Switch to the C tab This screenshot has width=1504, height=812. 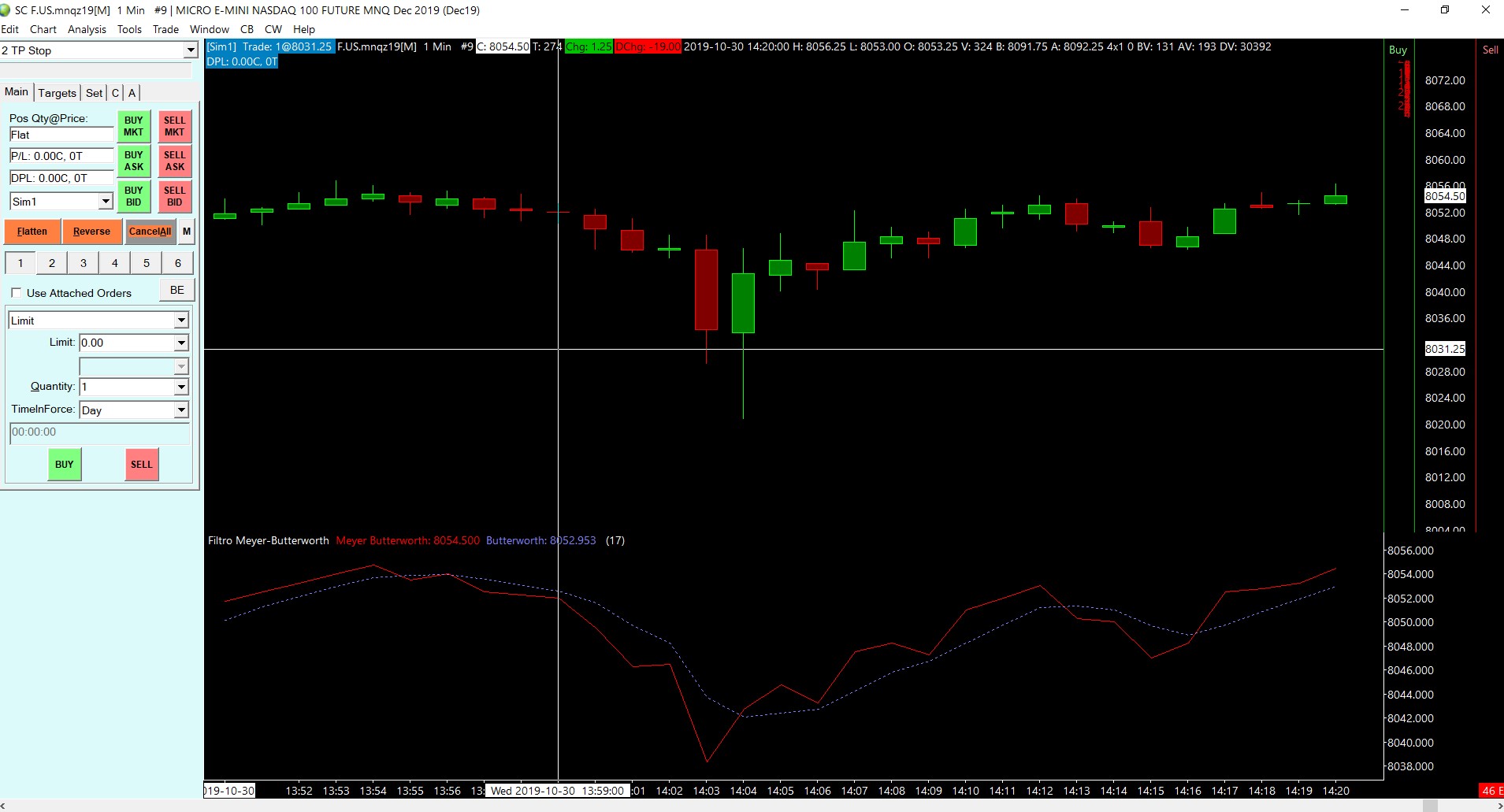[115, 93]
